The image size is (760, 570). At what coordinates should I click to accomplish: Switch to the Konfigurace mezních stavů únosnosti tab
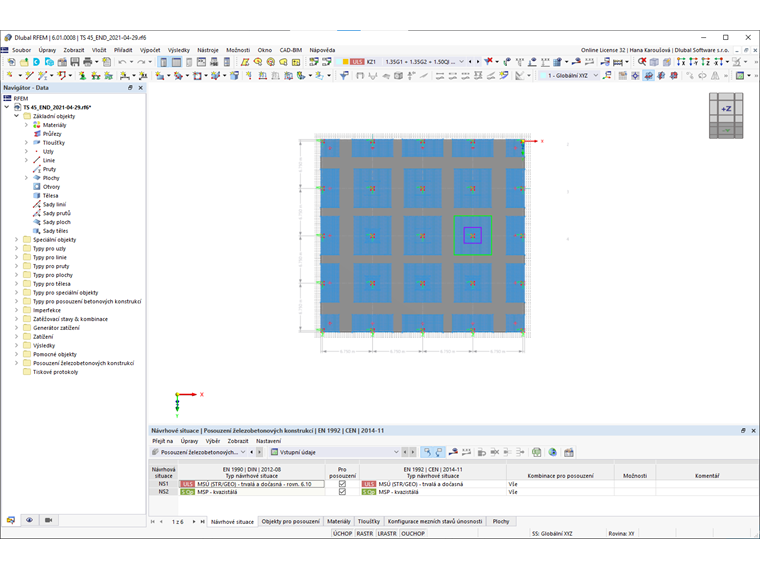click(435, 522)
